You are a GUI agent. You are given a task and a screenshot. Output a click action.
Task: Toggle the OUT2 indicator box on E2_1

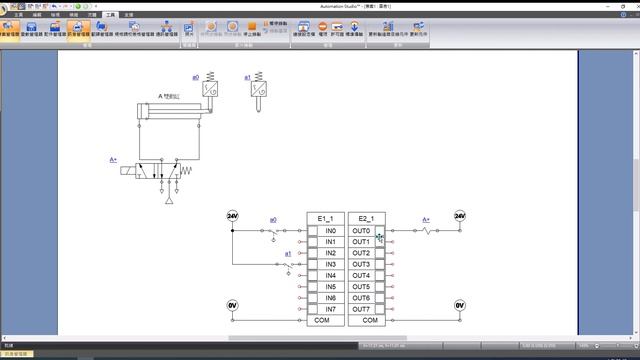click(x=380, y=253)
